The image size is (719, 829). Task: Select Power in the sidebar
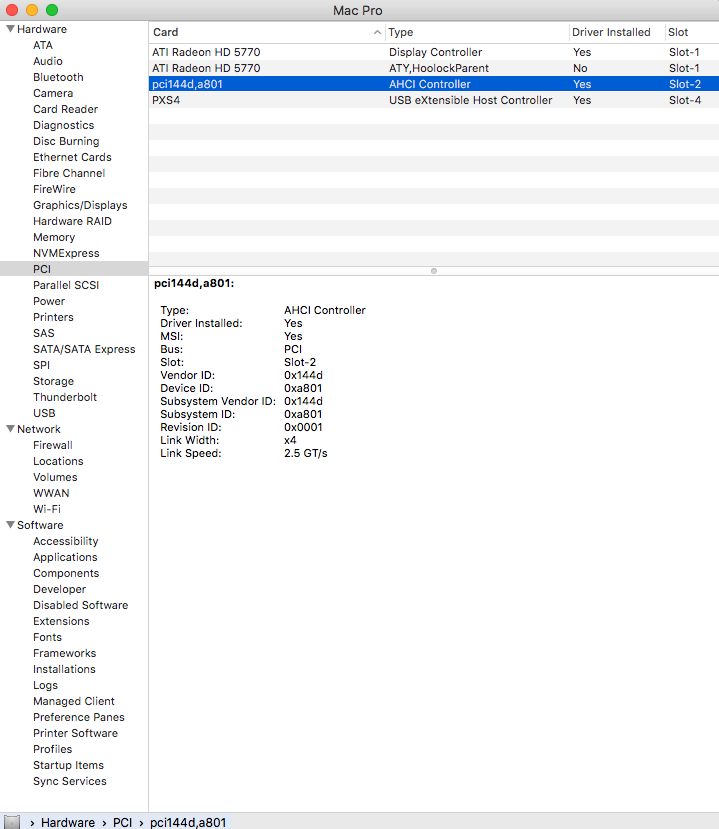point(49,301)
